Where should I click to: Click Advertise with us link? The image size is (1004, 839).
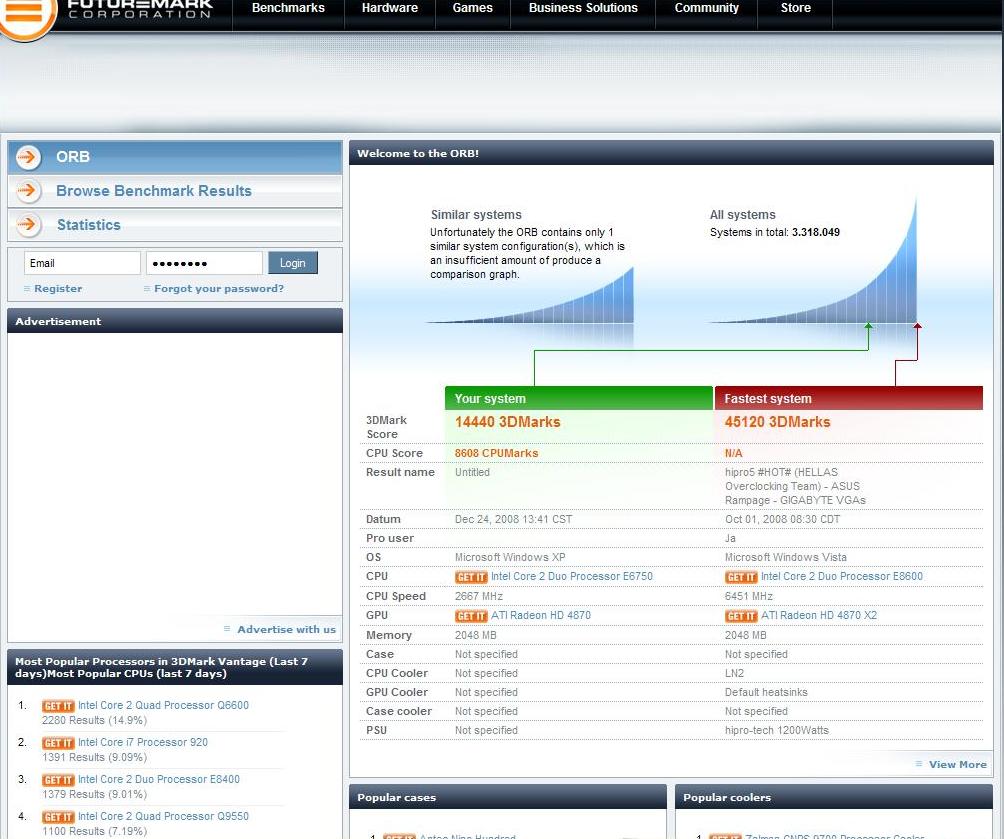click(x=286, y=630)
